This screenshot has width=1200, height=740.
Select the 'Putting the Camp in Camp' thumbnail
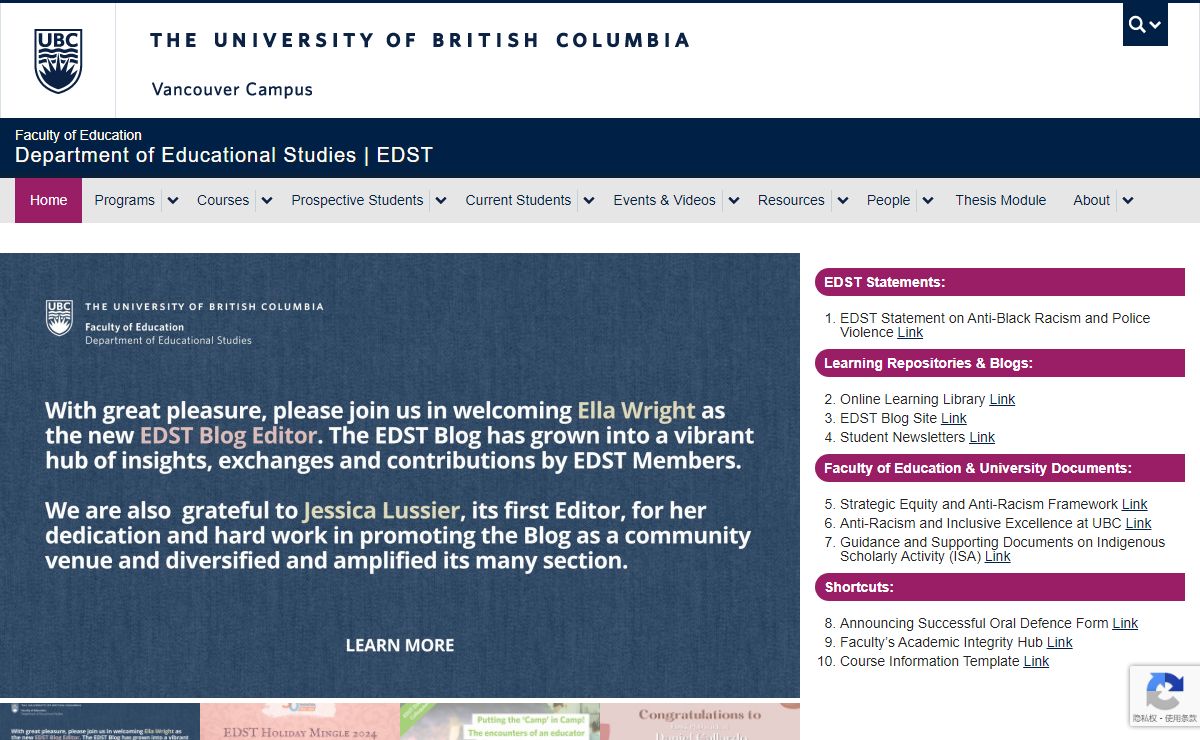[x=500, y=722]
